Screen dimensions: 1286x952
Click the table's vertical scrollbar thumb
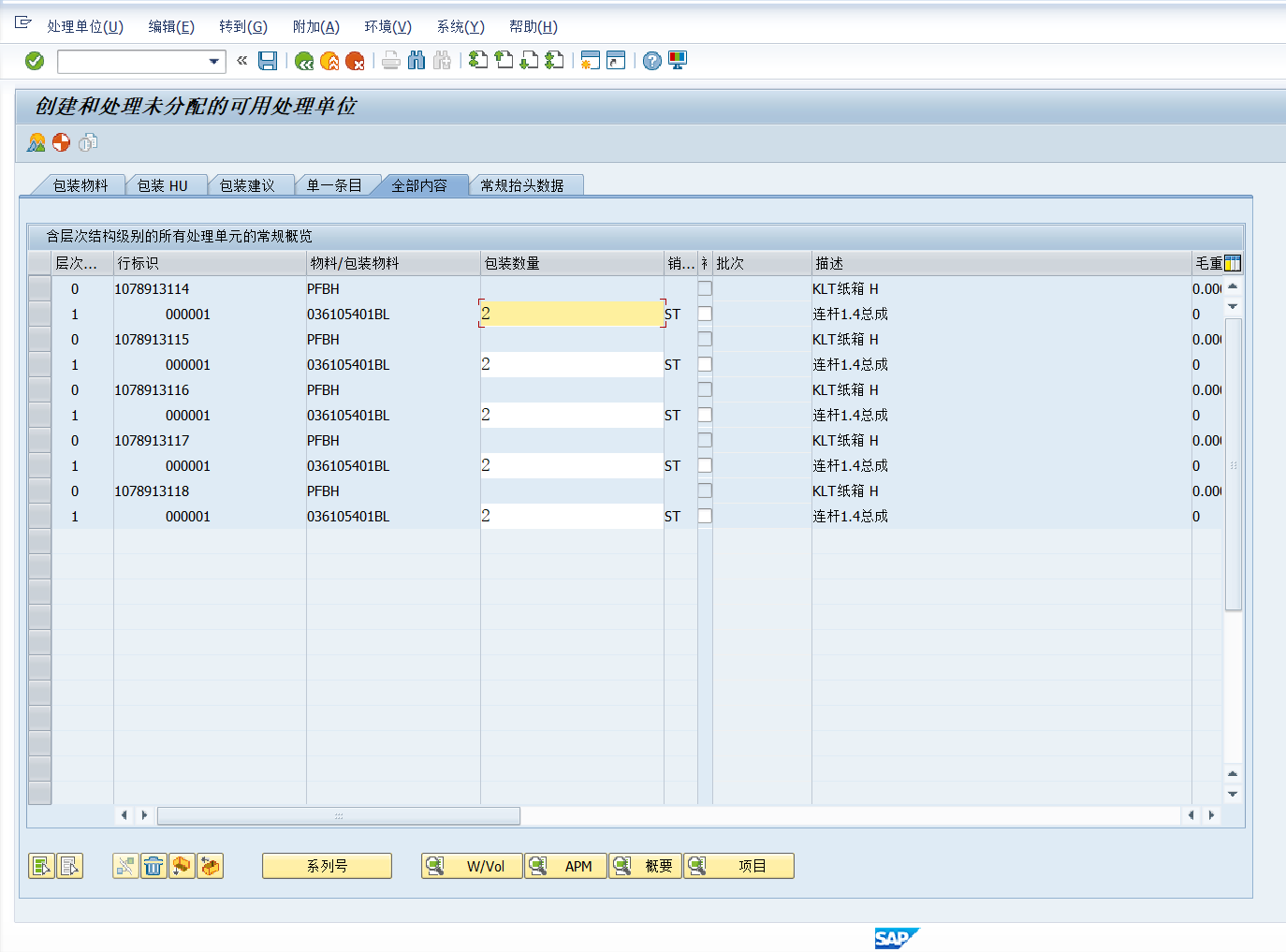[1233, 464]
